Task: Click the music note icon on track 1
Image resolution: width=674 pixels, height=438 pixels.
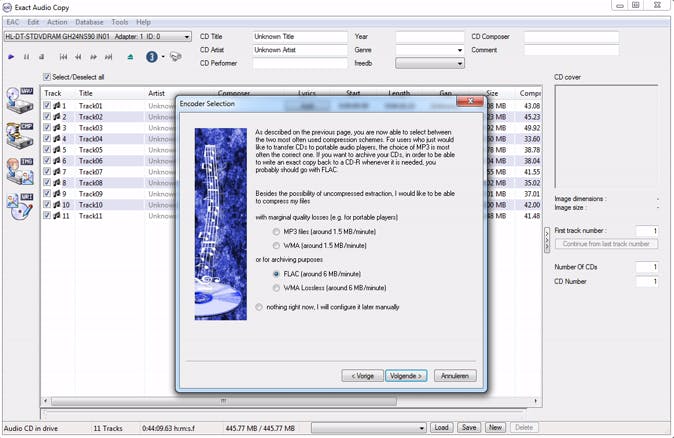Action: [57, 106]
